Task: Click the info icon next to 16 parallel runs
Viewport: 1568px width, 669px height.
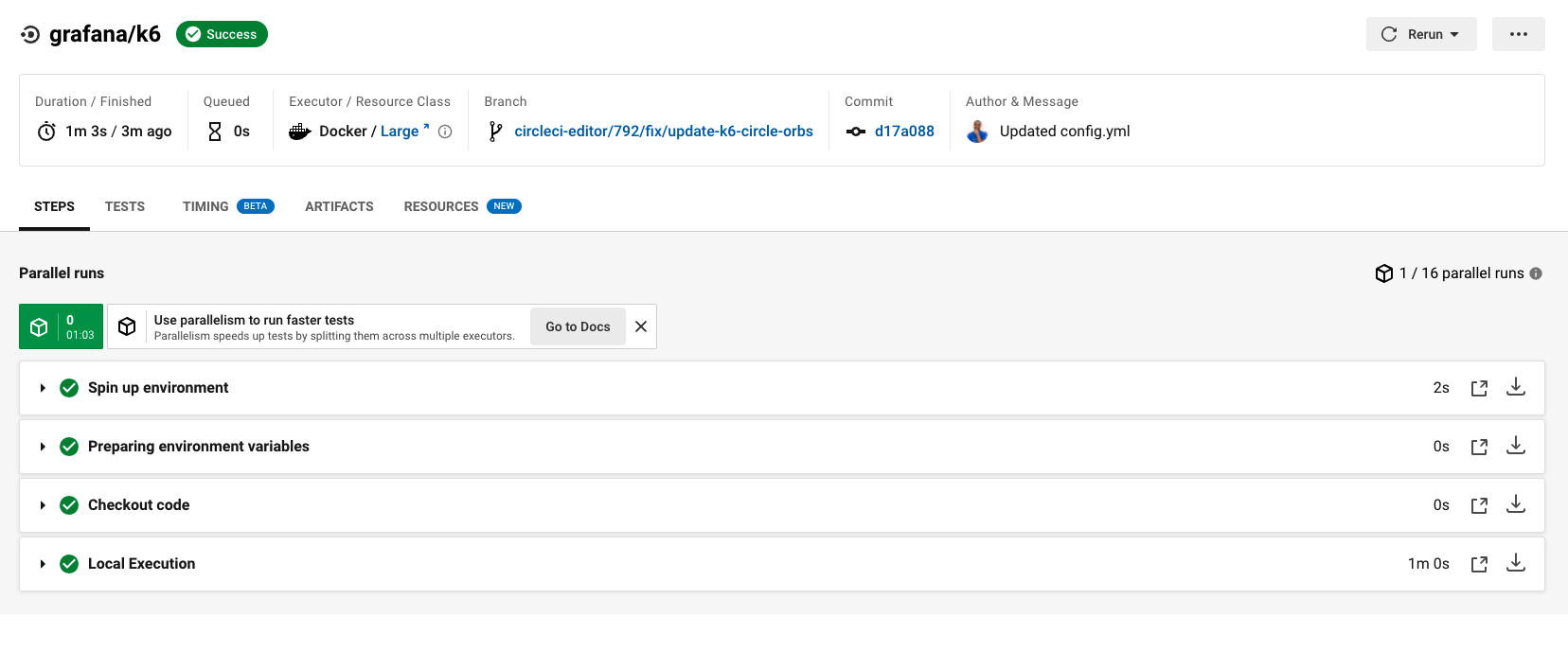Action: point(1536,273)
